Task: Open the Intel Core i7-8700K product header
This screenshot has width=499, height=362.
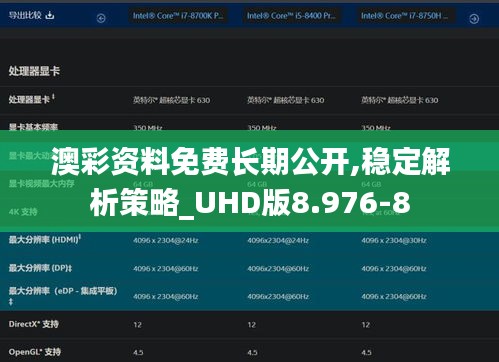Action: tap(178, 16)
